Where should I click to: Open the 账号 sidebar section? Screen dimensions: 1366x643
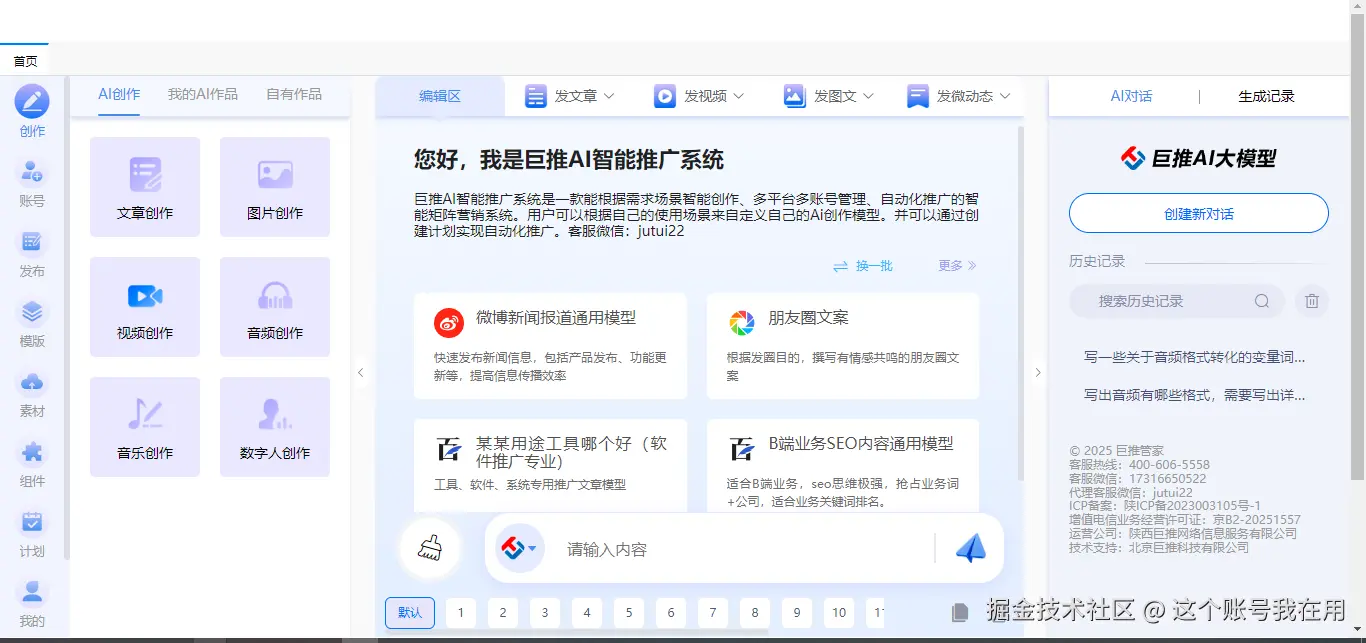point(32,182)
